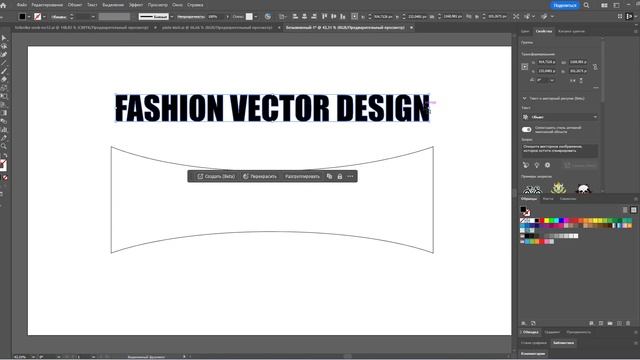Toggle constrain proportions link icon
The image size is (640, 360).
pos(595,67)
